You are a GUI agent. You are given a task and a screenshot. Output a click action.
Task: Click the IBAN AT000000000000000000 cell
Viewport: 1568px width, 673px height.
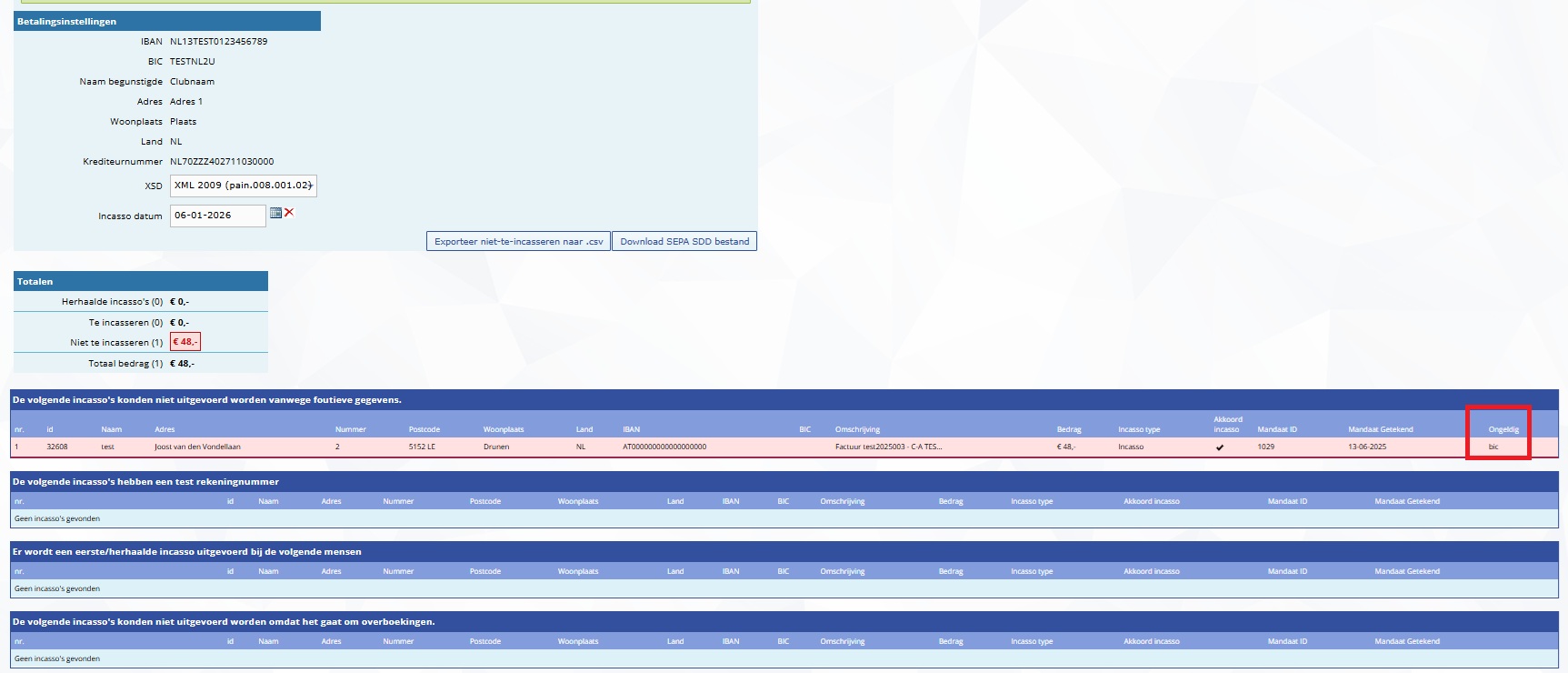[x=664, y=447]
